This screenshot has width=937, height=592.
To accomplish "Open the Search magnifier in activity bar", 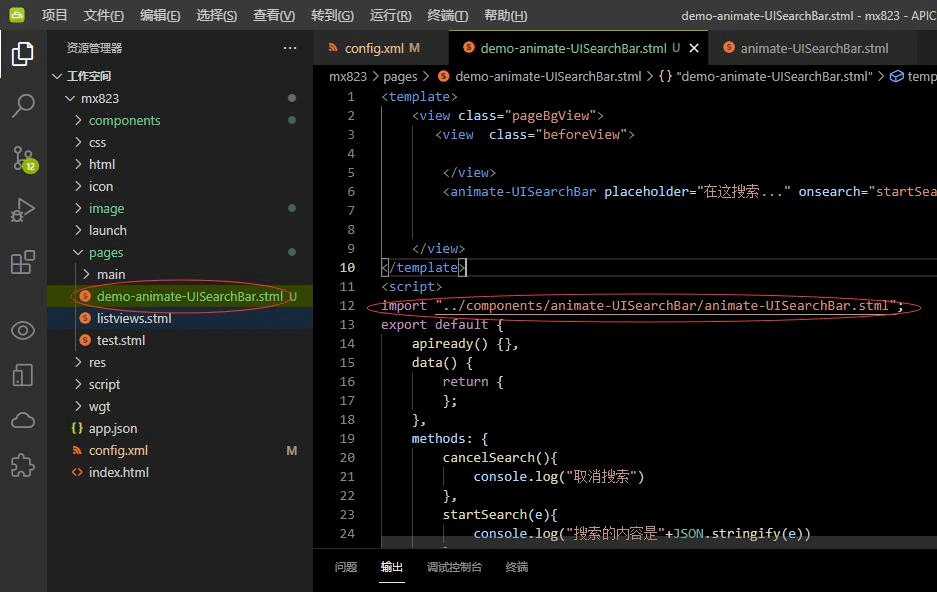I will pos(23,106).
